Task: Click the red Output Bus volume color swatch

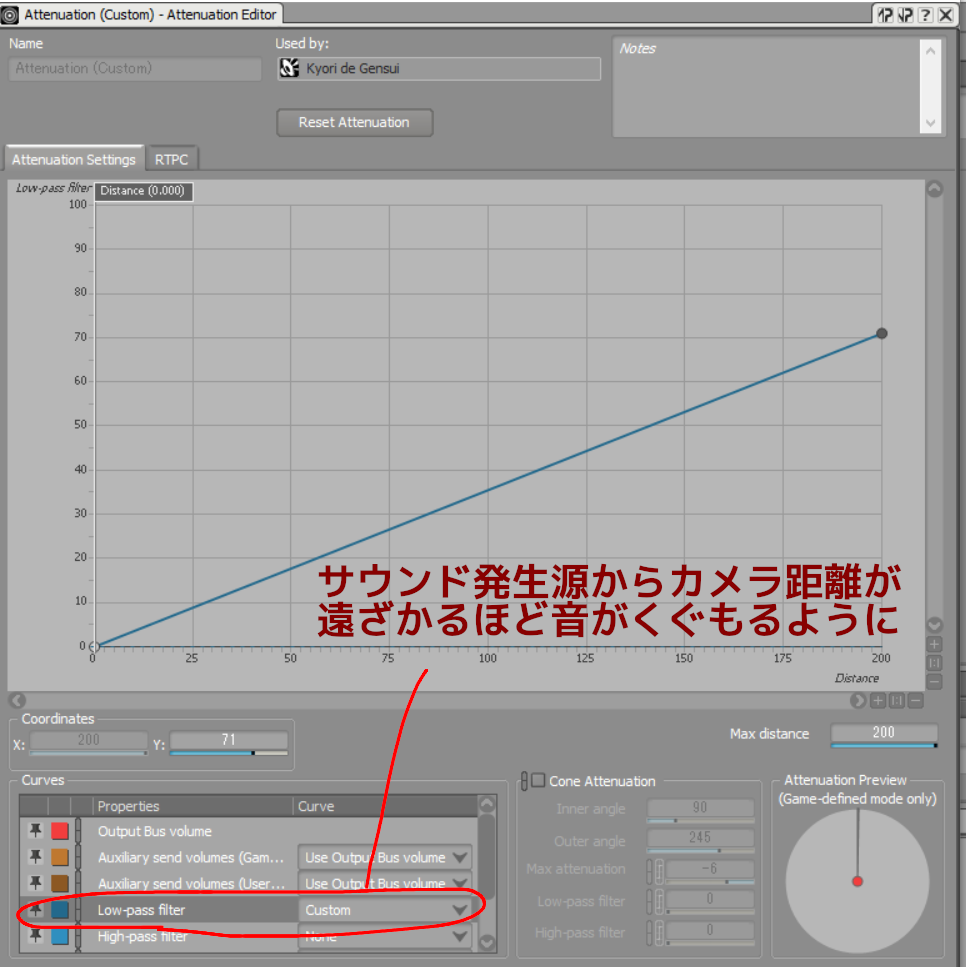Action: [x=60, y=831]
